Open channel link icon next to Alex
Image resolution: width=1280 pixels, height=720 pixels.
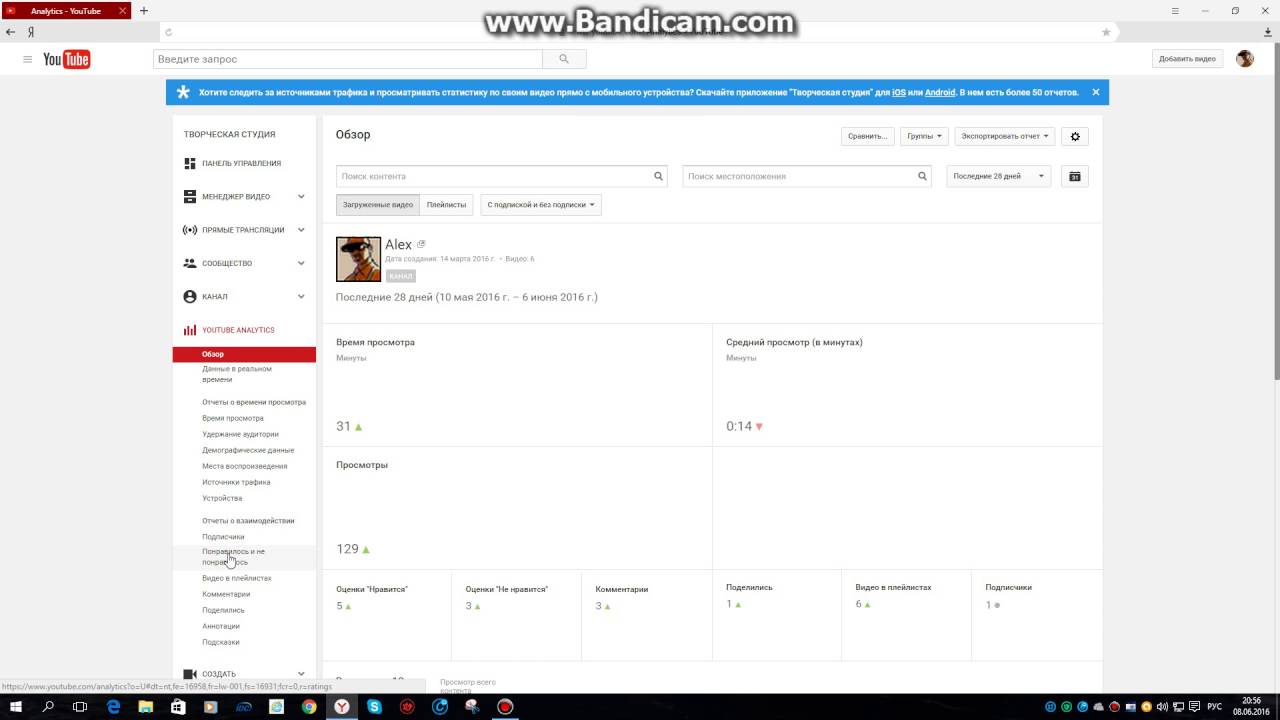coord(421,244)
